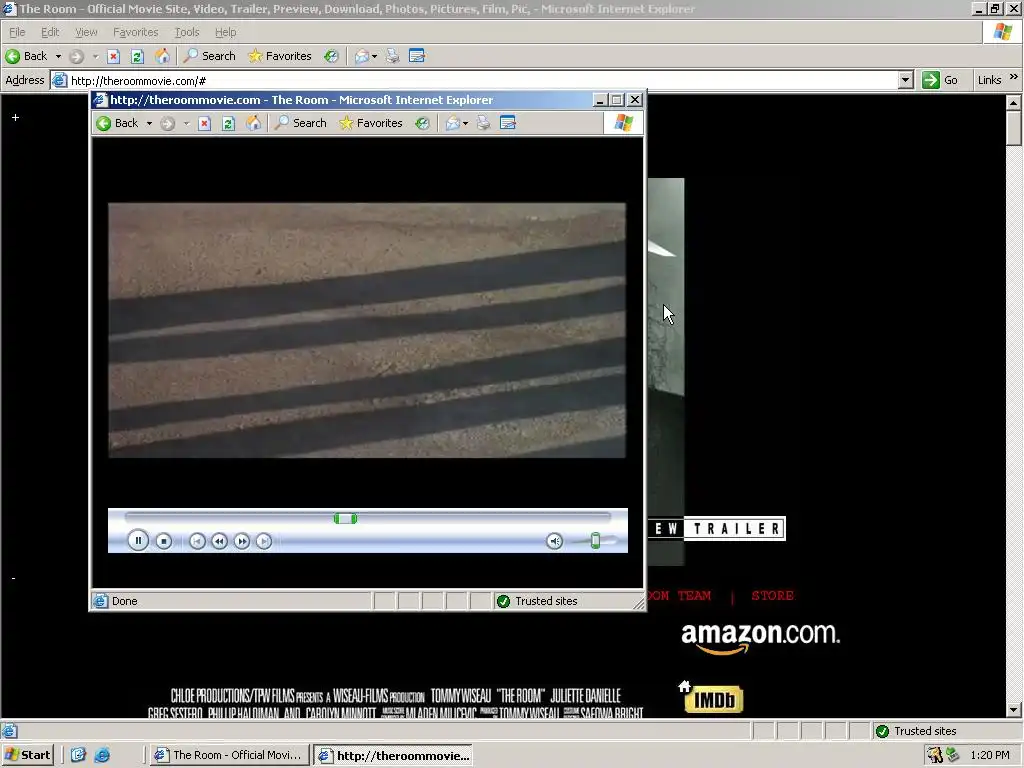1024x768 pixels.
Task: Go to Home in main browser toolbar
Action: coord(163,56)
